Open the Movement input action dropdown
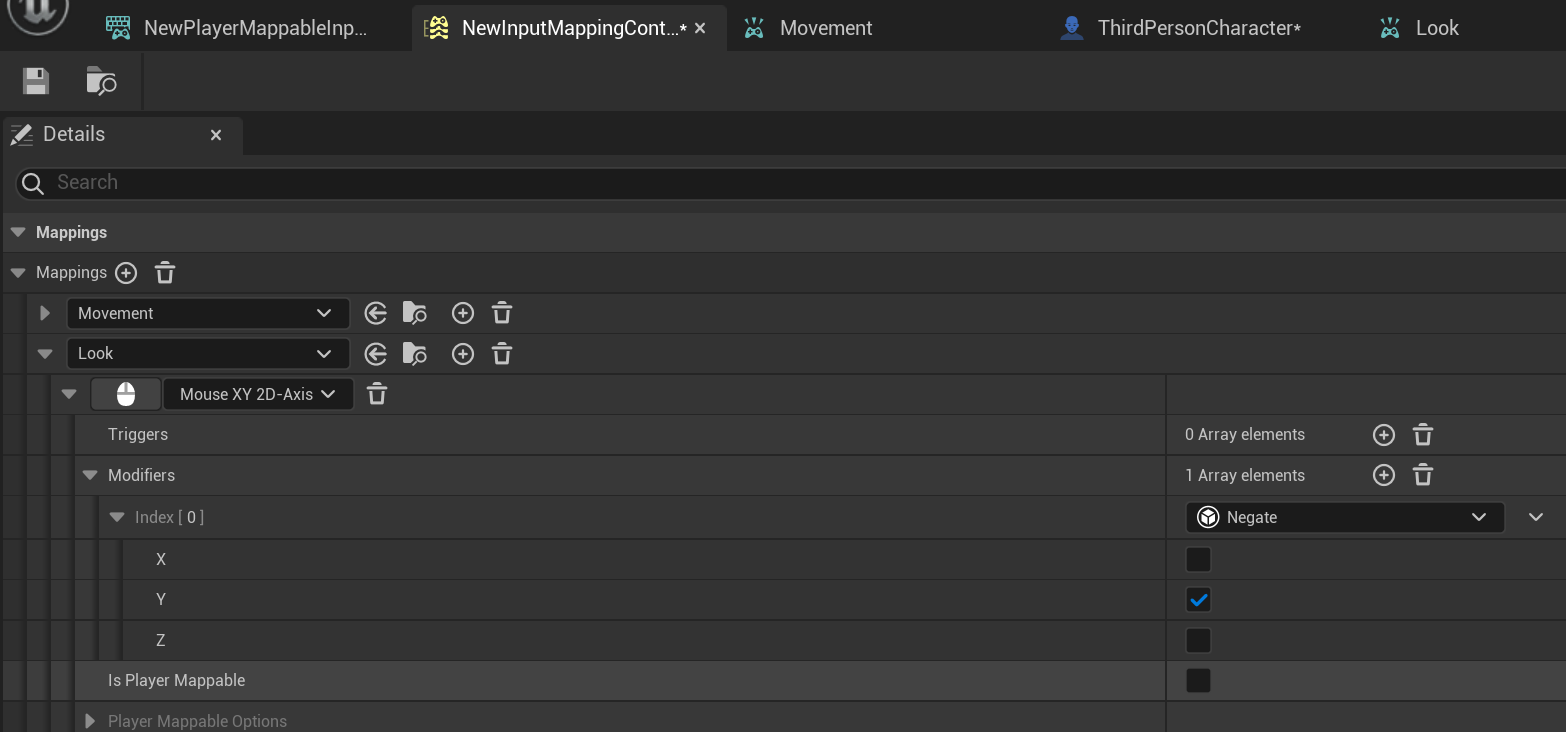The image size is (1566, 732). point(208,313)
